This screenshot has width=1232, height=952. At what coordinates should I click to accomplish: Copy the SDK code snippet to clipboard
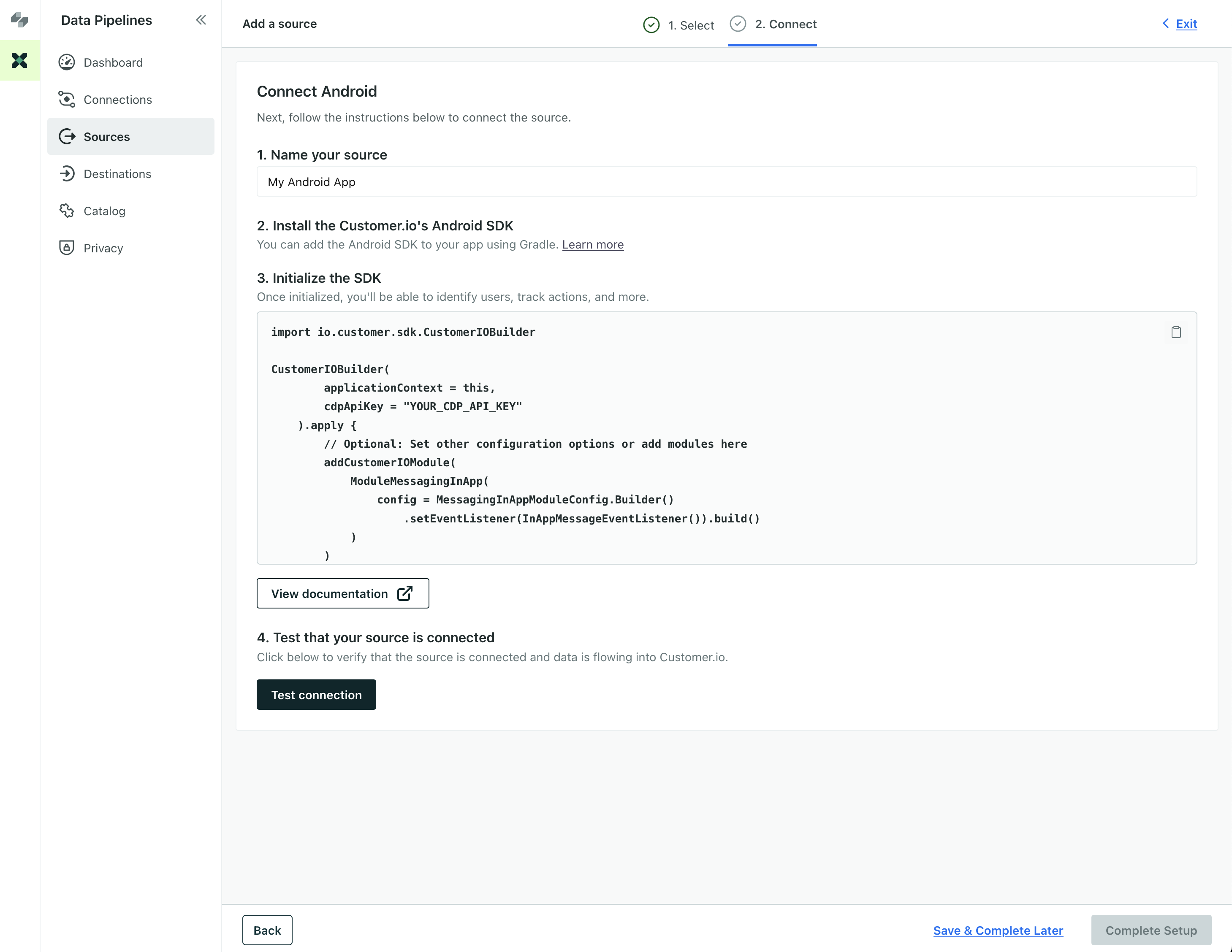pyautogui.click(x=1175, y=332)
